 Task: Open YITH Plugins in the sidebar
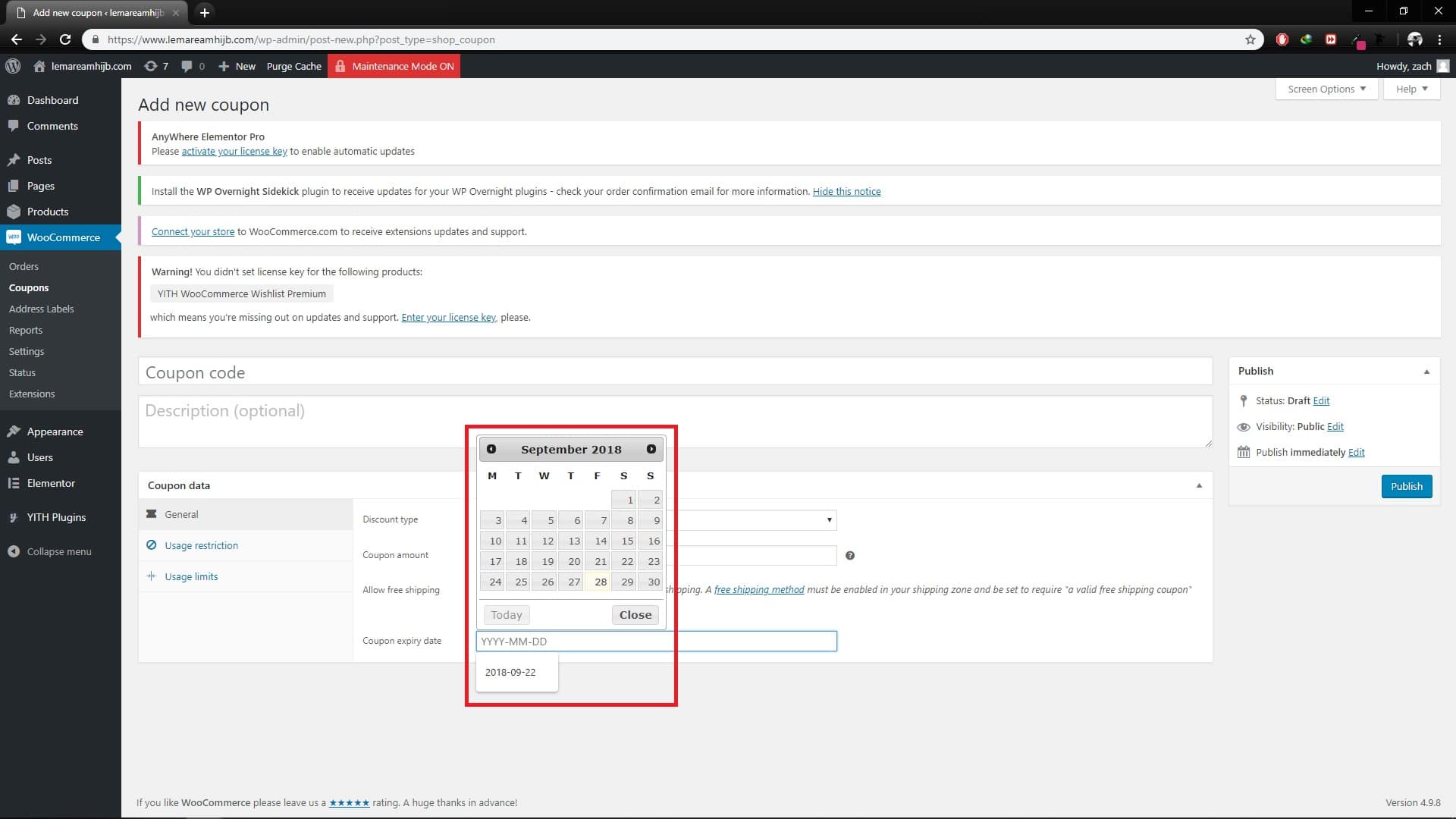click(61, 517)
